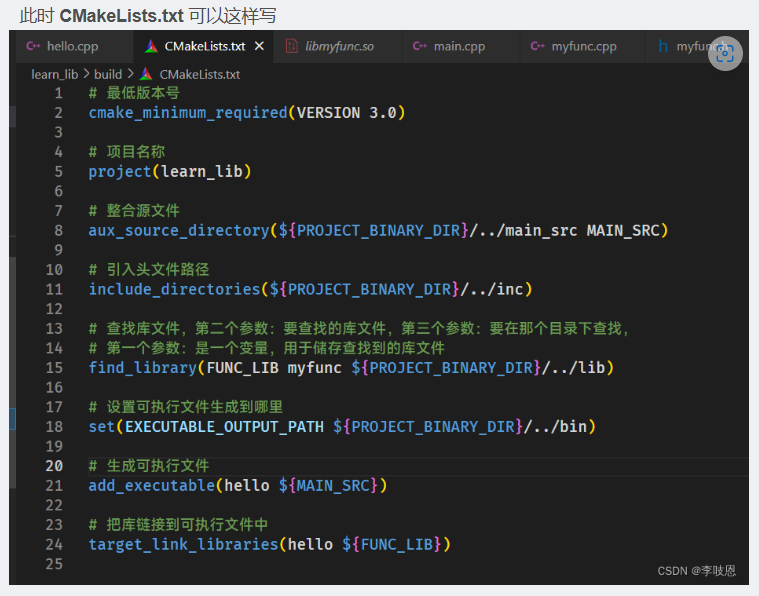
Task: Switch to the hello.cpp tab
Action: coord(74,46)
